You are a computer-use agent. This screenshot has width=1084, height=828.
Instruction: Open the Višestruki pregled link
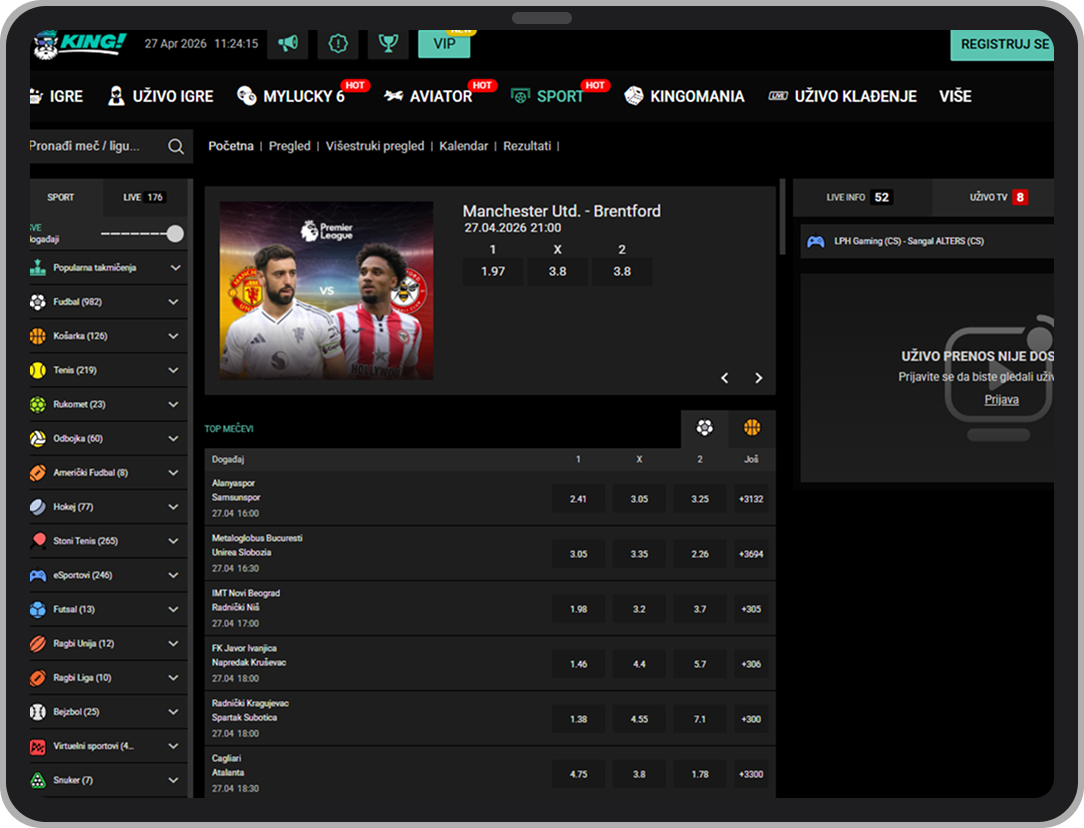[x=375, y=147]
